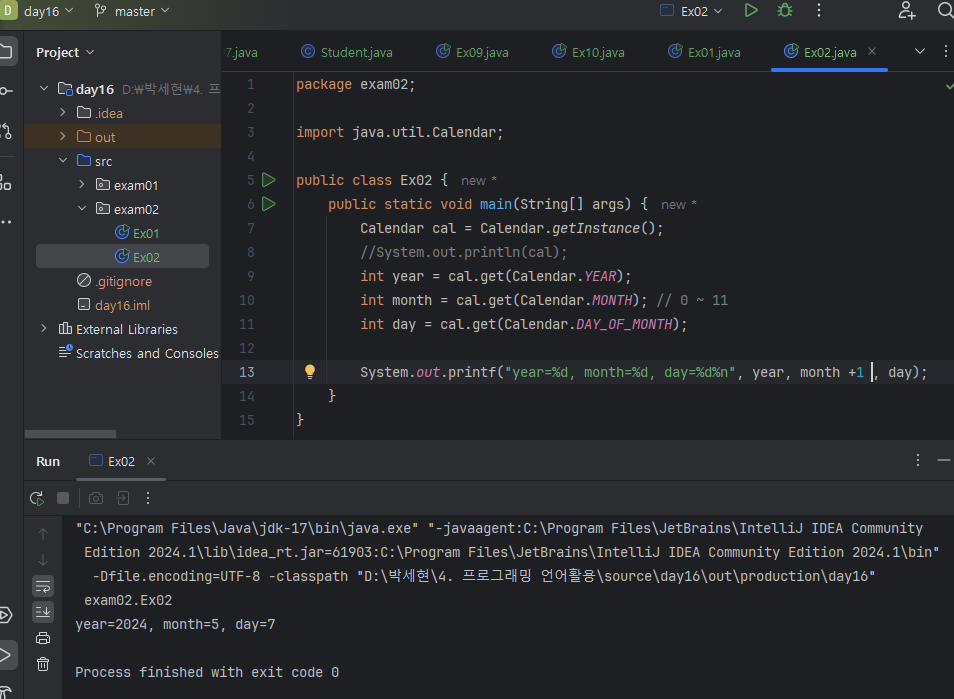Switch to Ex01.java tab

pyautogui.click(x=705, y=52)
